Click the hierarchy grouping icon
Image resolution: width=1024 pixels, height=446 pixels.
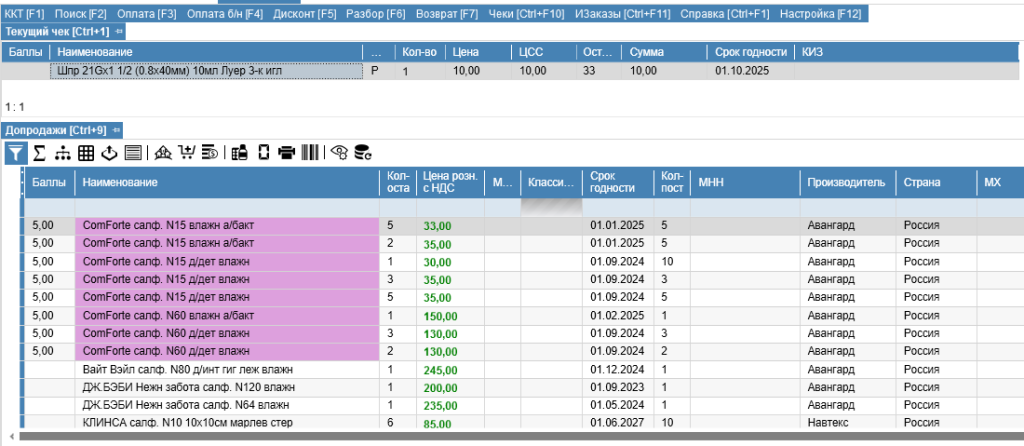(63, 153)
